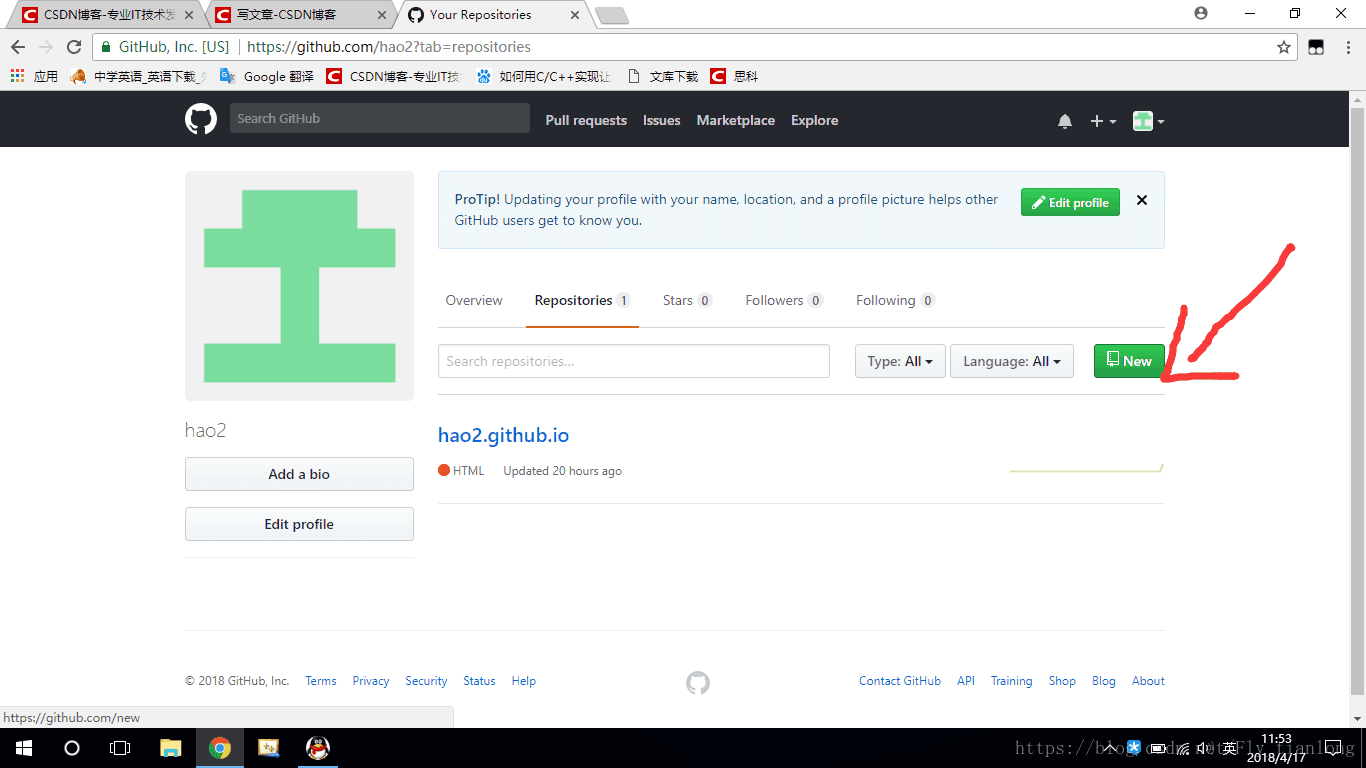This screenshot has width=1366, height=768.
Task: Click the GitHub Octocat logo in header
Action: [201, 119]
